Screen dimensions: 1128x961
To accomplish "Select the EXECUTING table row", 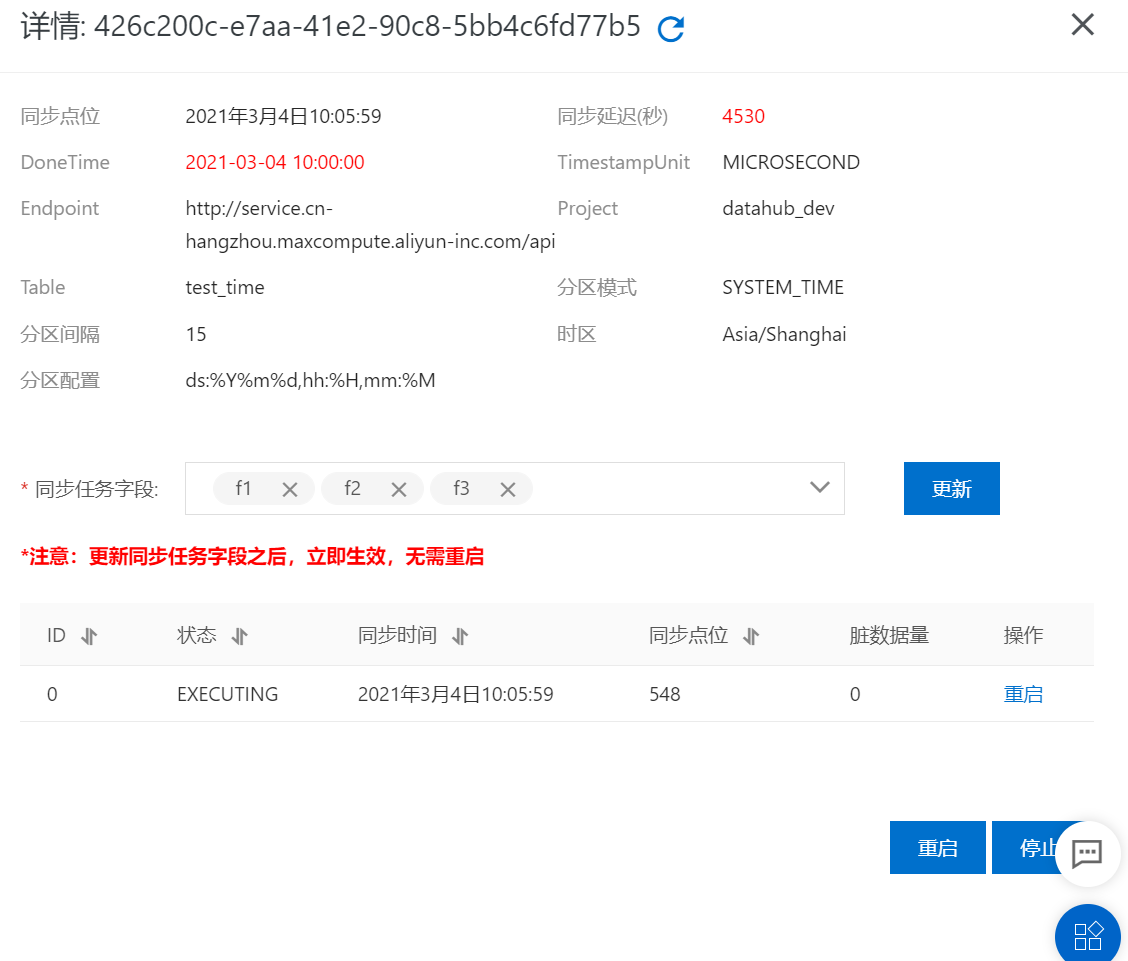I will tap(500, 694).
